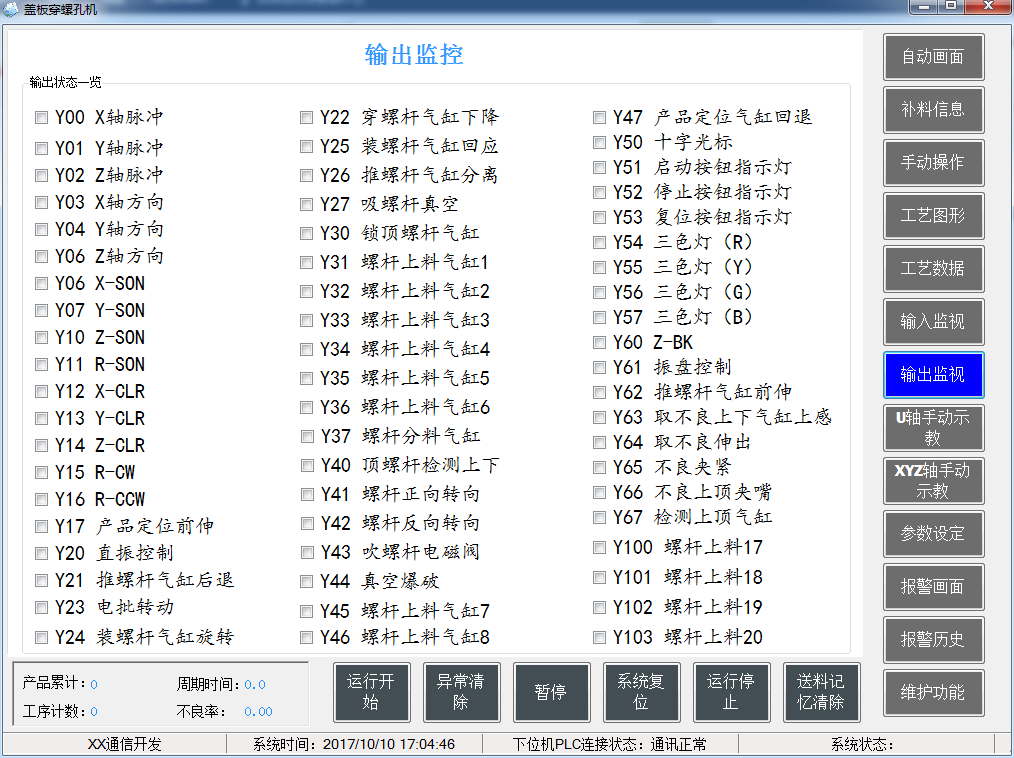Click 送料记忆清除 to clear feed memory

[x=821, y=692]
